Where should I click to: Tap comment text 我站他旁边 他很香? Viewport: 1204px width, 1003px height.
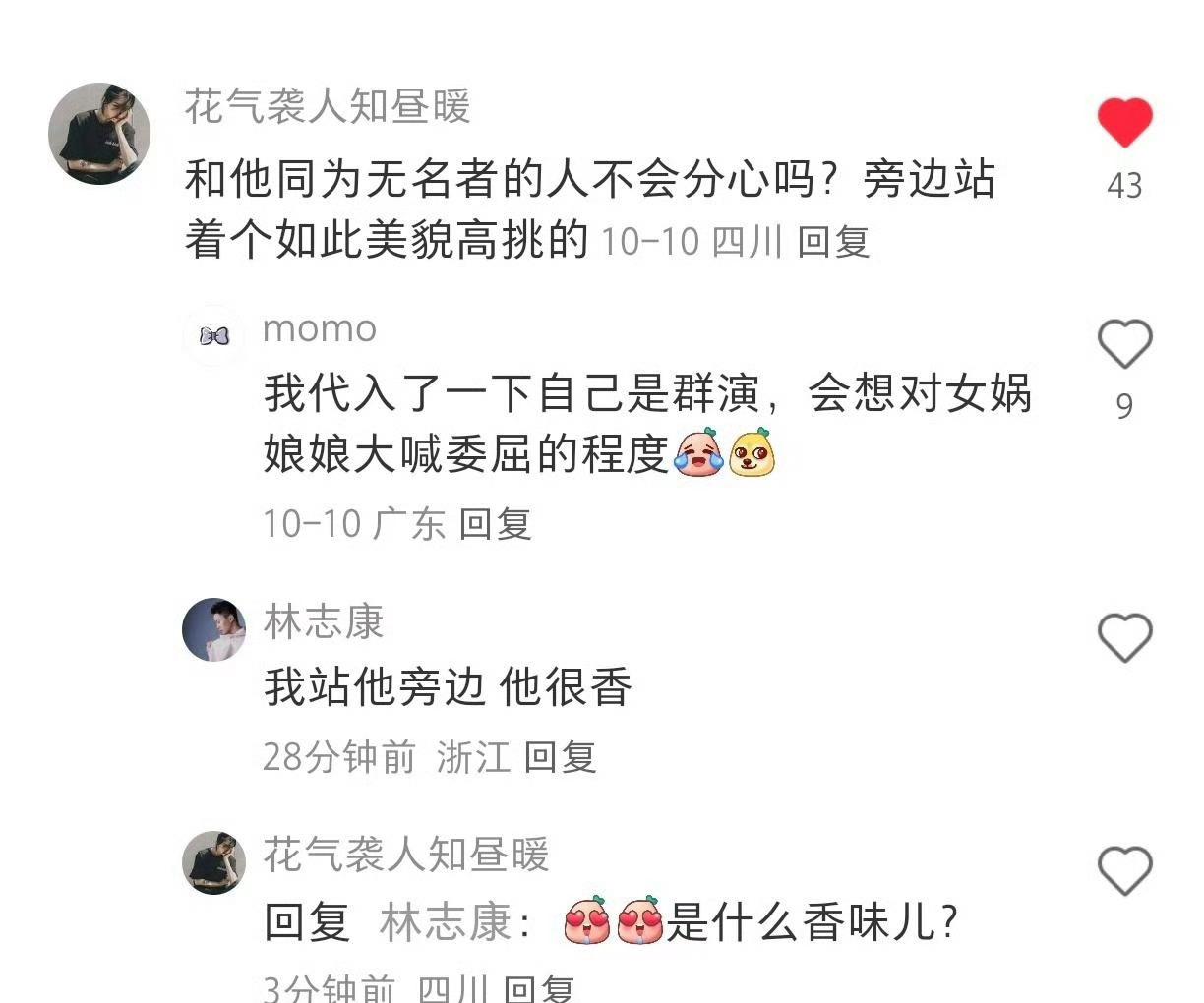448,687
